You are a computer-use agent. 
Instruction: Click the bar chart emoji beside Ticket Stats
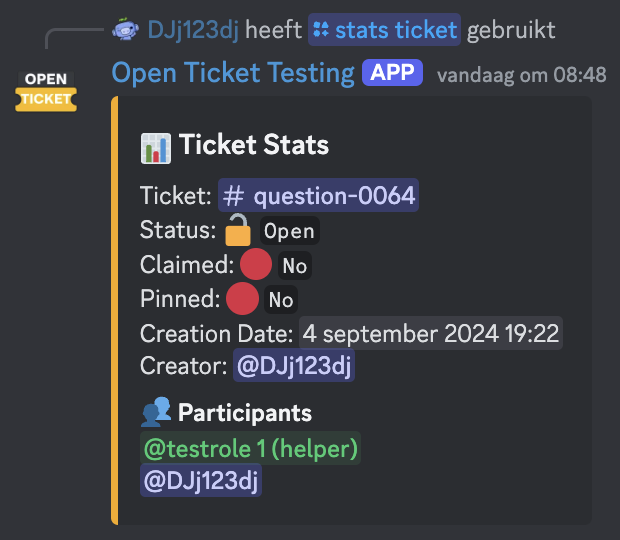pyautogui.click(x=156, y=148)
